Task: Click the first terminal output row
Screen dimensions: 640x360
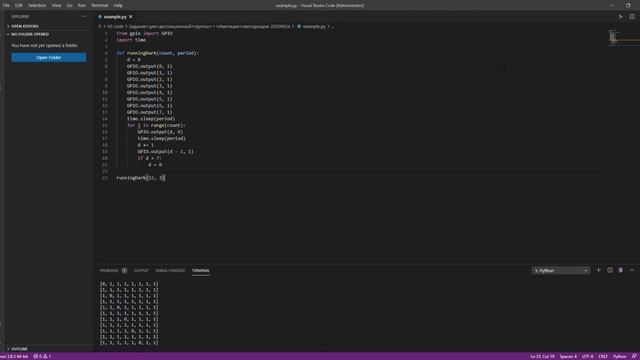Action: coord(129,284)
